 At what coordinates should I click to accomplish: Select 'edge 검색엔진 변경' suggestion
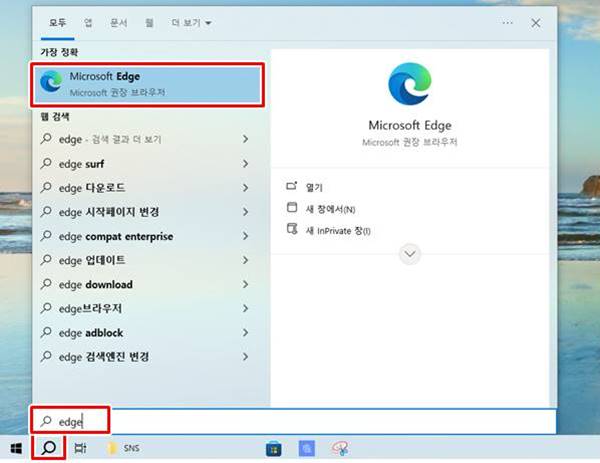click(145, 357)
